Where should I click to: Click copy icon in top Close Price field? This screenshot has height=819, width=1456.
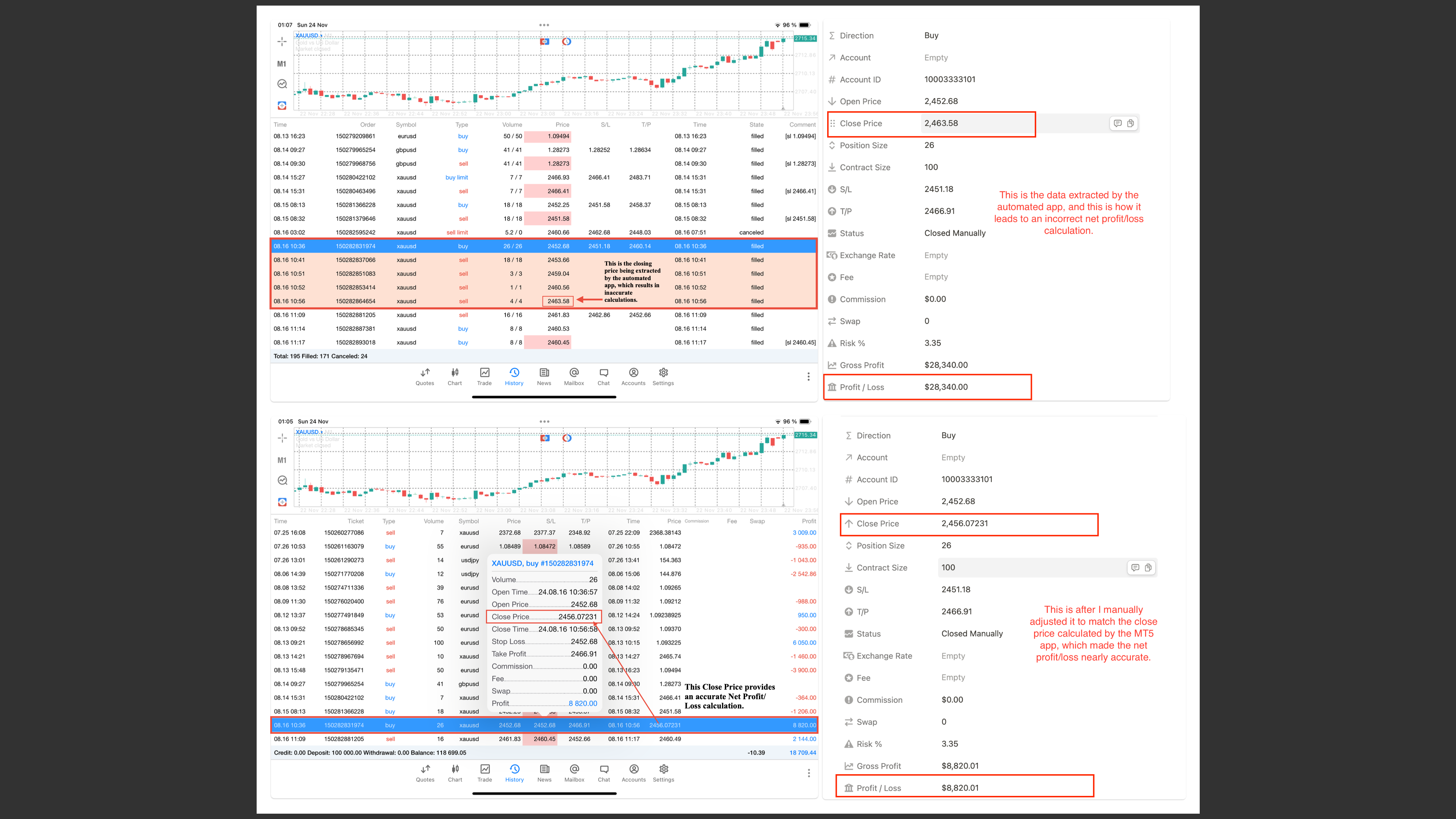(1130, 123)
